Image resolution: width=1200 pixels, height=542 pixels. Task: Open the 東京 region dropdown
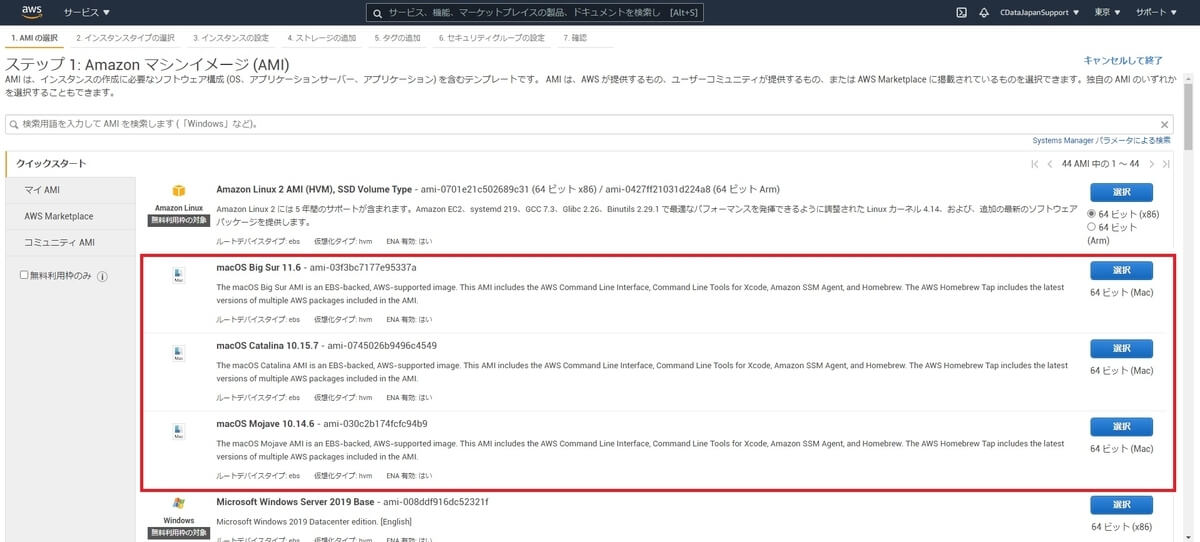click(x=1107, y=13)
